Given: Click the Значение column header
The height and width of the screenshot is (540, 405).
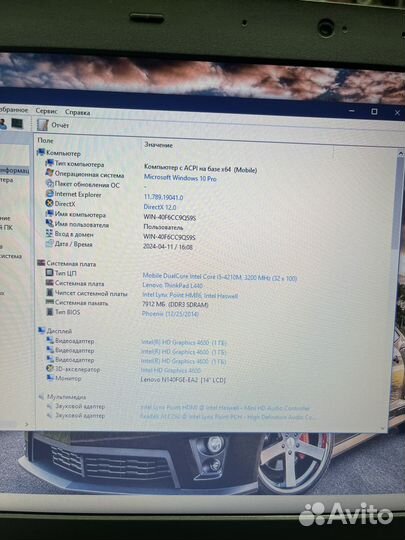Looking at the screenshot, I should click(158, 145).
